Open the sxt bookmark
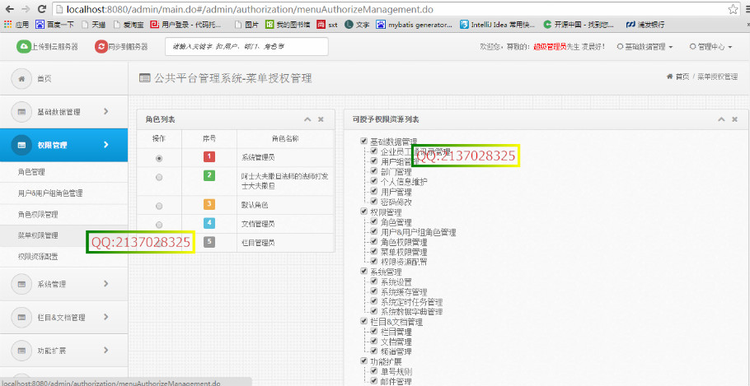Screen dimensions: 750x386 (x=328, y=24)
